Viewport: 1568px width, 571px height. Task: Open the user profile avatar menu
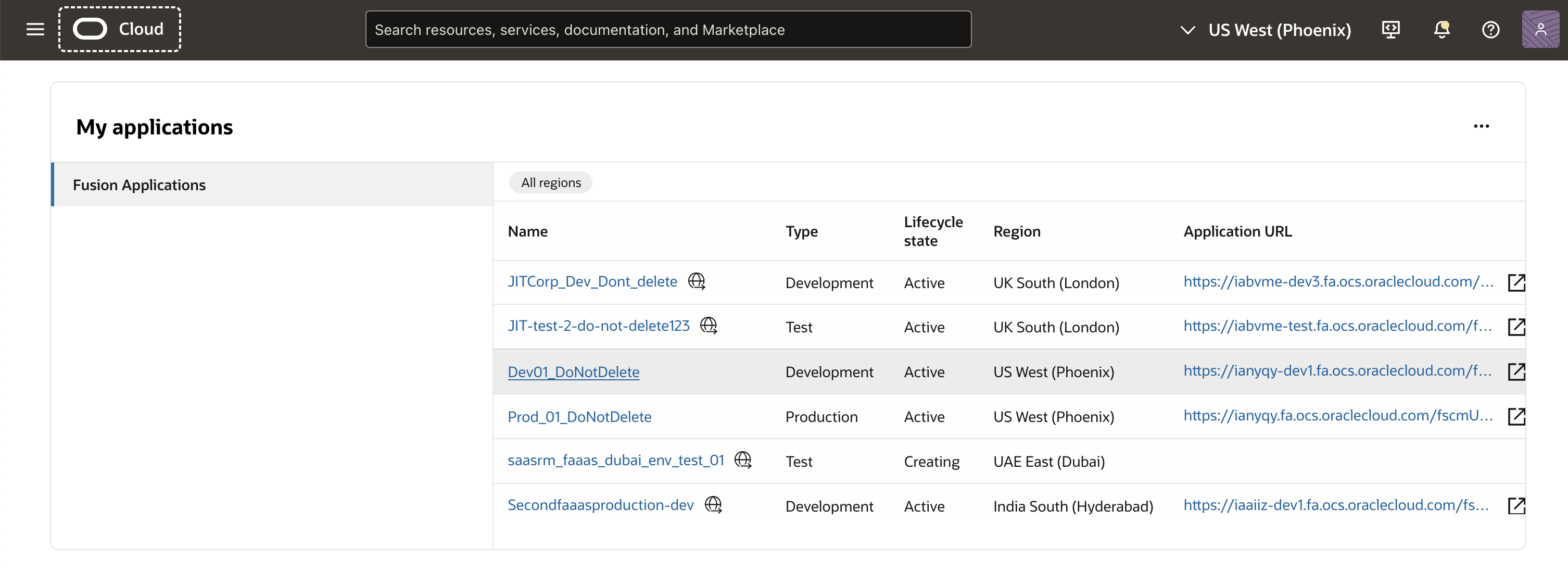(1540, 29)
